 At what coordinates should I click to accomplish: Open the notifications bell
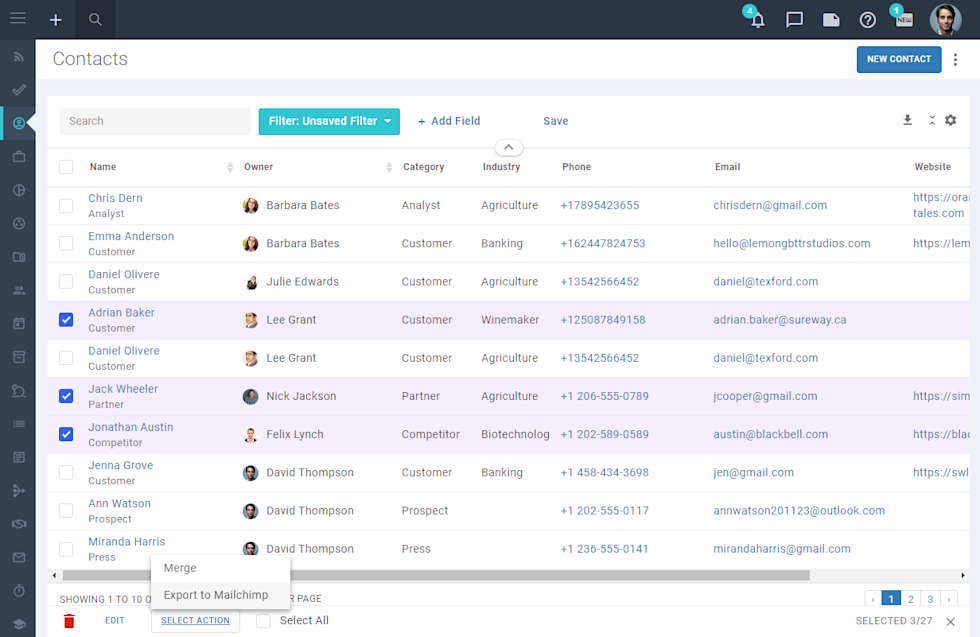[757, 20]
